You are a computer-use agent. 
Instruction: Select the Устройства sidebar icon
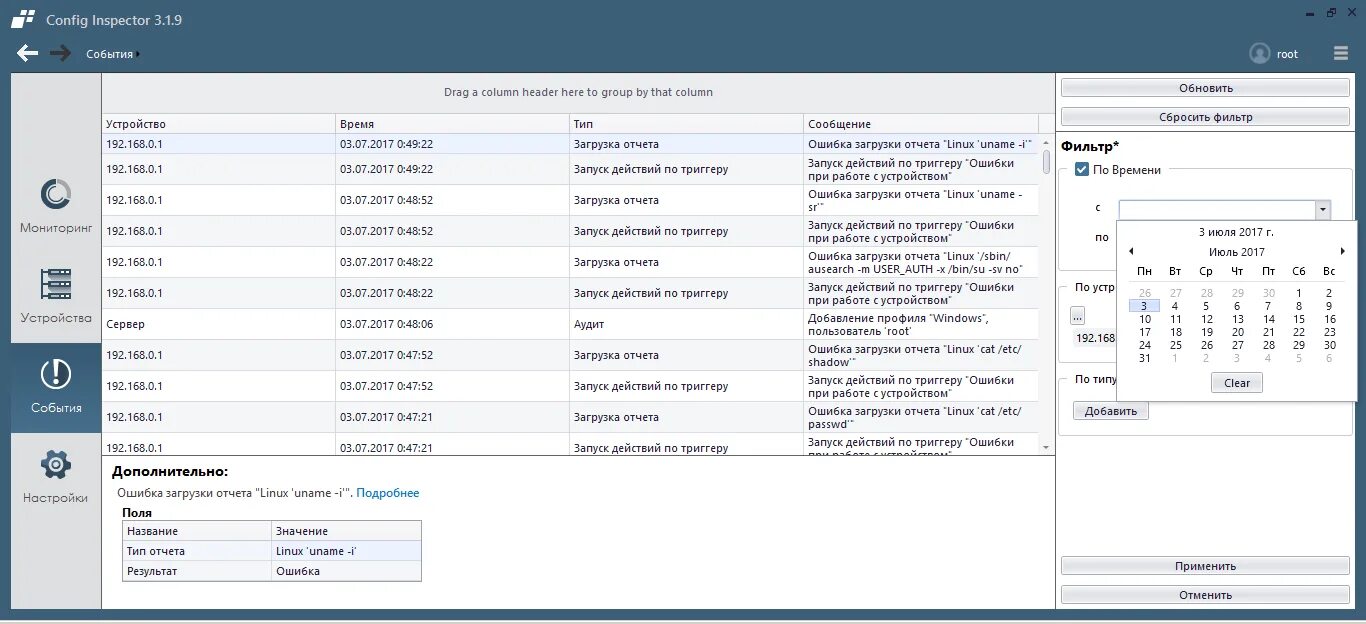(55, 287)
